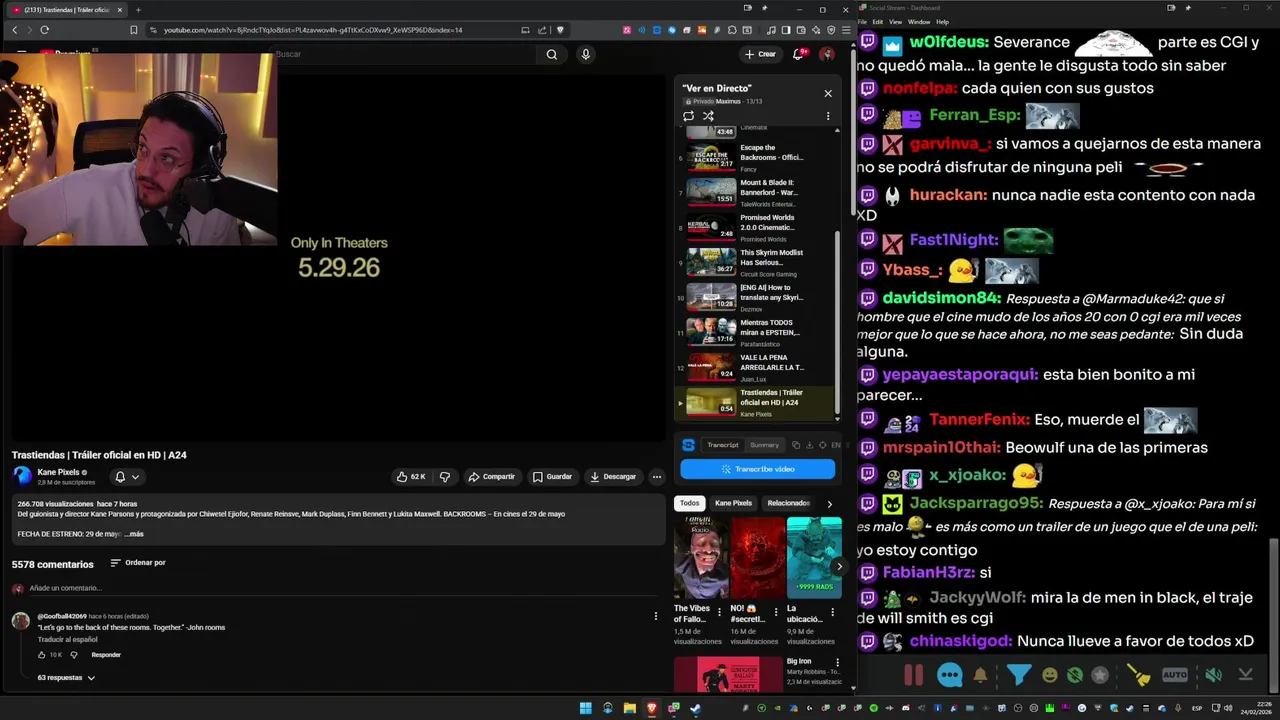The height and width of the screenshot is (720, 1280).
Task: Click the YouTube Buscar search field
Action: (x=405, y=54)
